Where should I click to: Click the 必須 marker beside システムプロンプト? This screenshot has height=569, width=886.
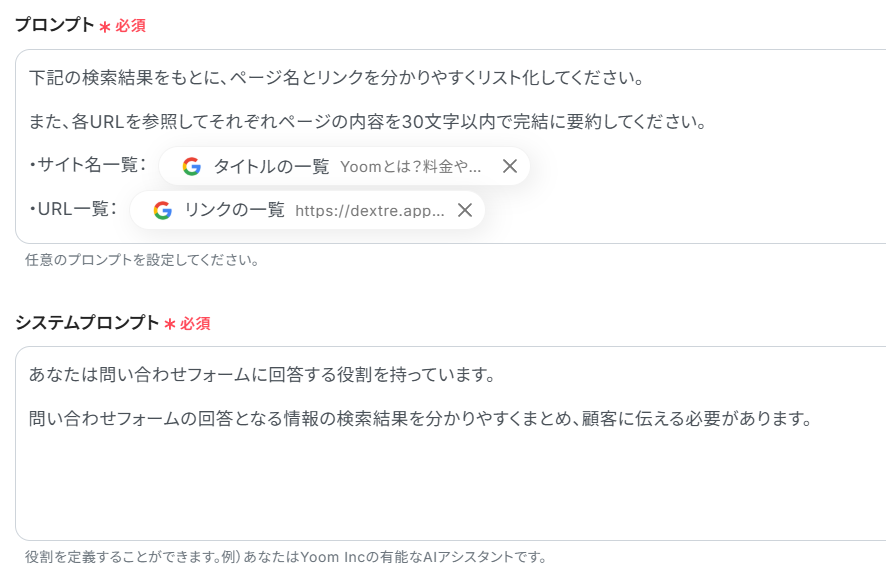(x=195, y=324)
